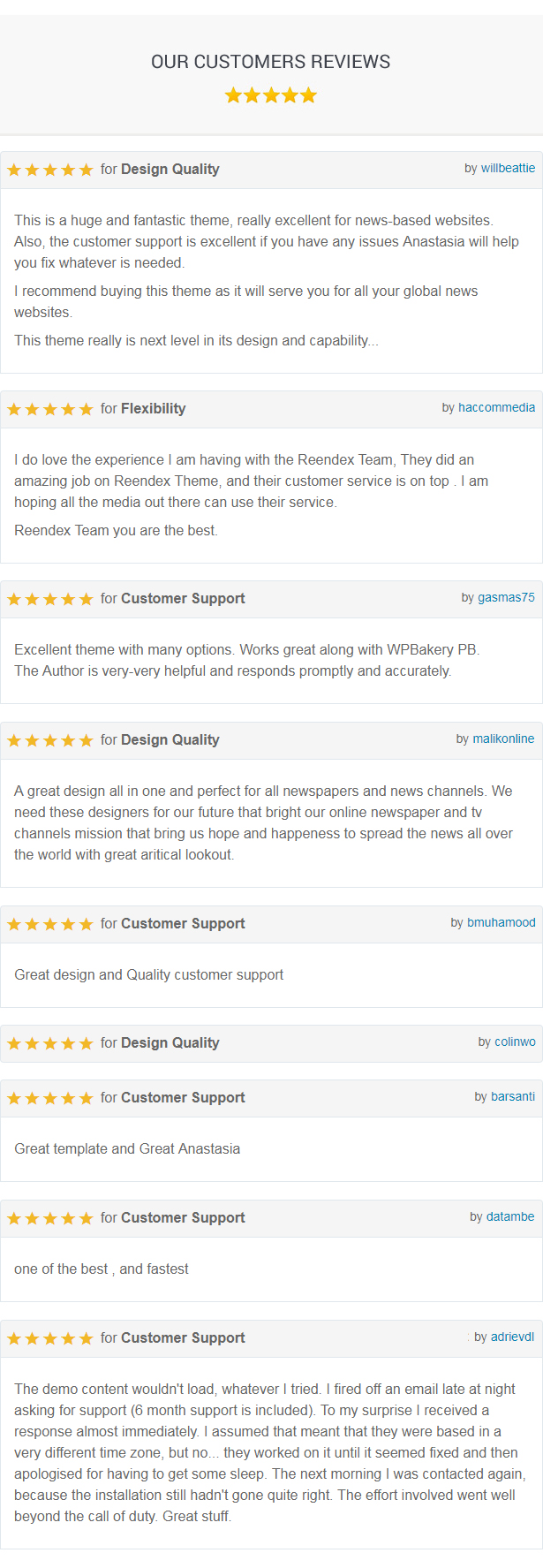Visit the datambe user link
The width and height of the screenshot is (543, 1568).
tap(510, 1217)
